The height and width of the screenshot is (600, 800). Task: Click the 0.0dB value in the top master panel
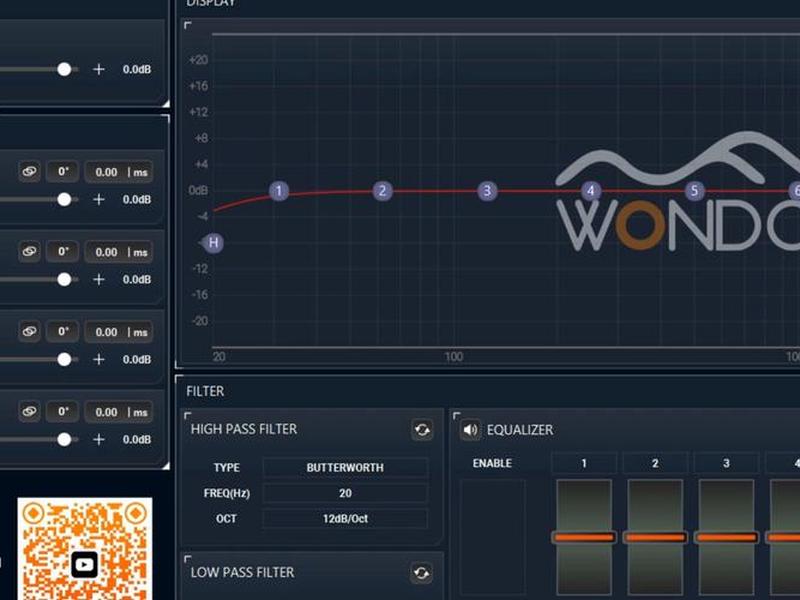tap(137, 69)
